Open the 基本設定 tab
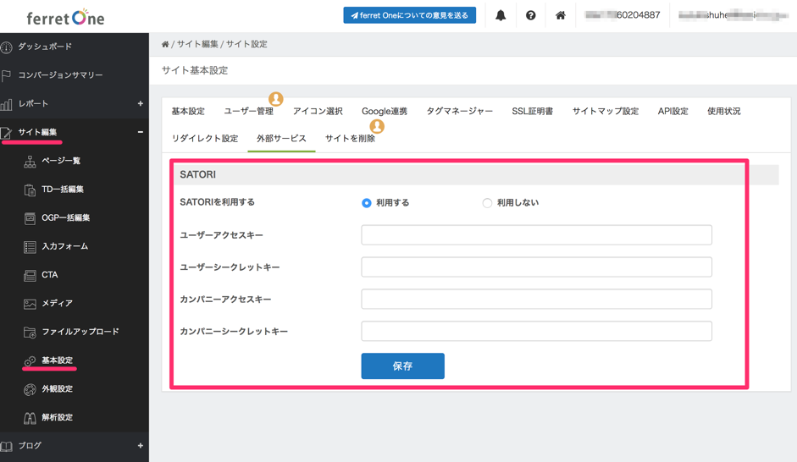 click(x=188, y=111)
